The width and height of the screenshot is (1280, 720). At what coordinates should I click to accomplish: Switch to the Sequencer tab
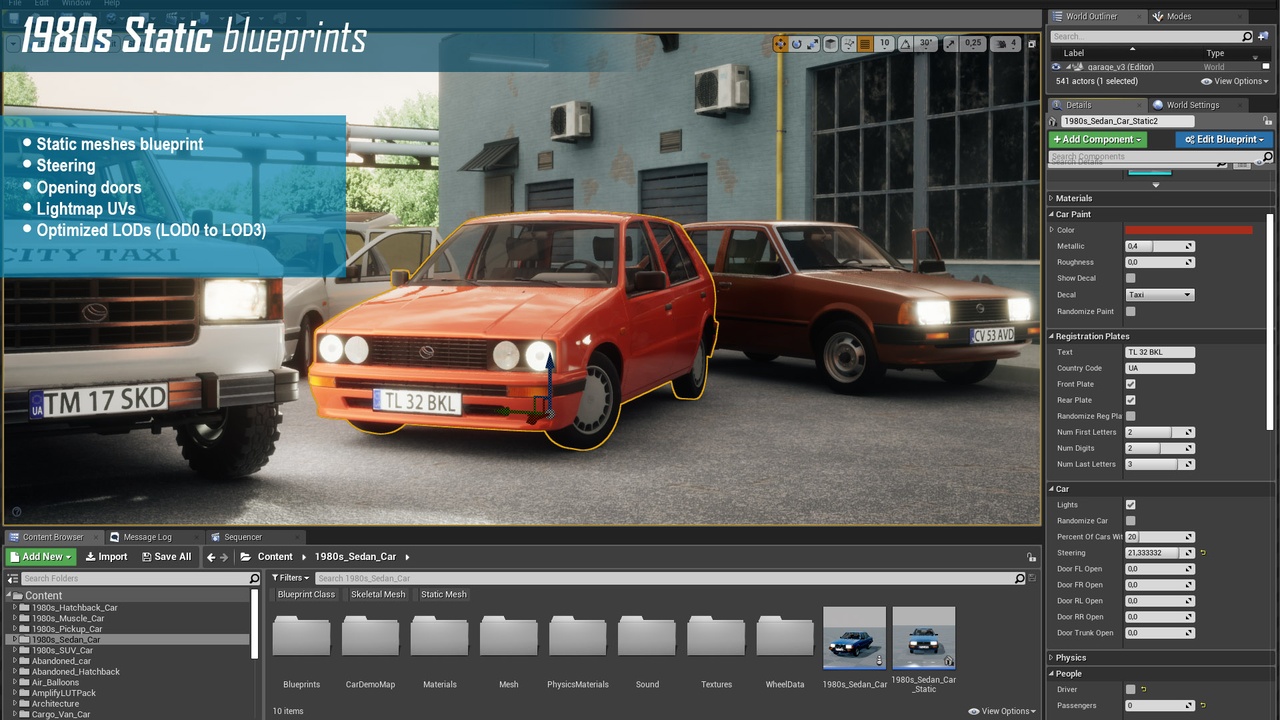242,537
